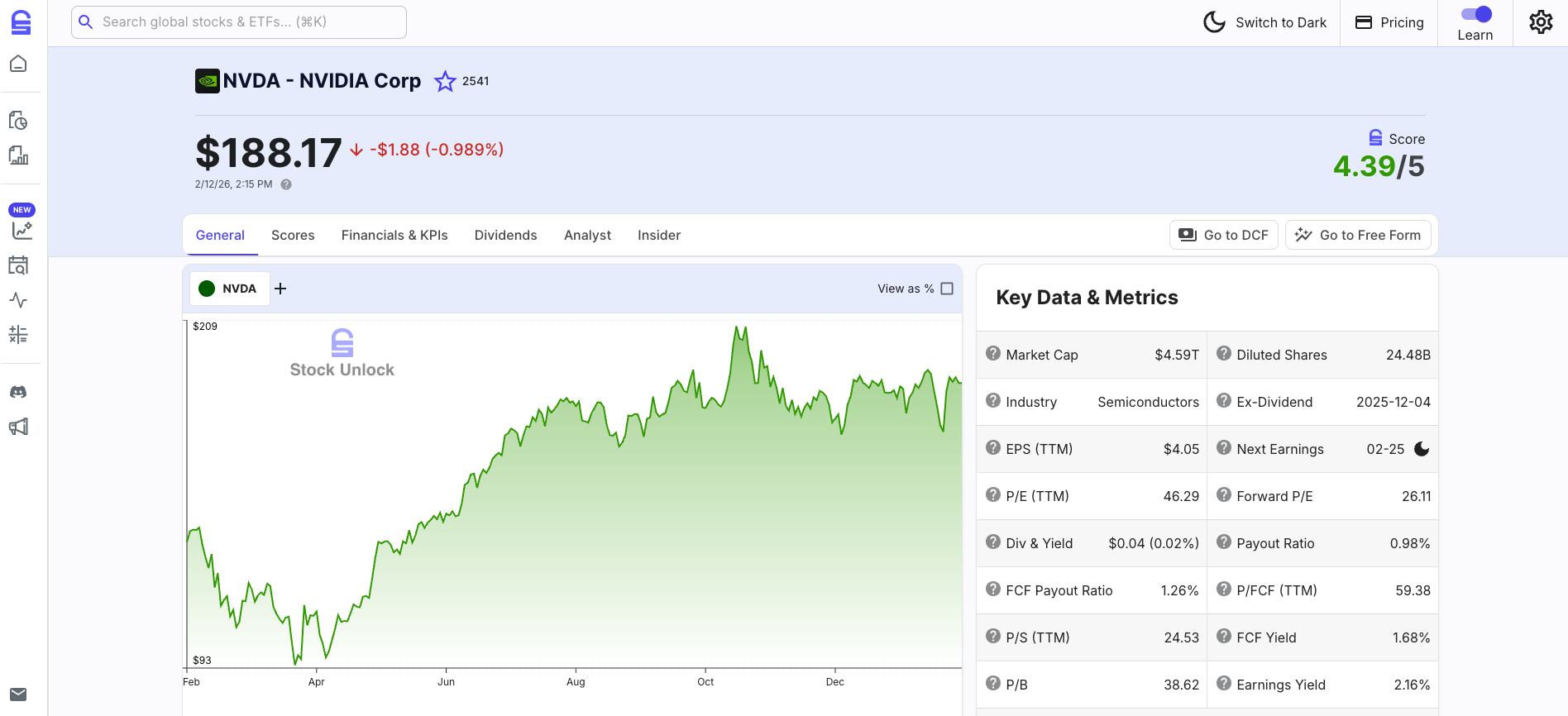Click the help icon beside P/E (TTM)
This screenshot has height=716, width=1568.
[993, 495]
